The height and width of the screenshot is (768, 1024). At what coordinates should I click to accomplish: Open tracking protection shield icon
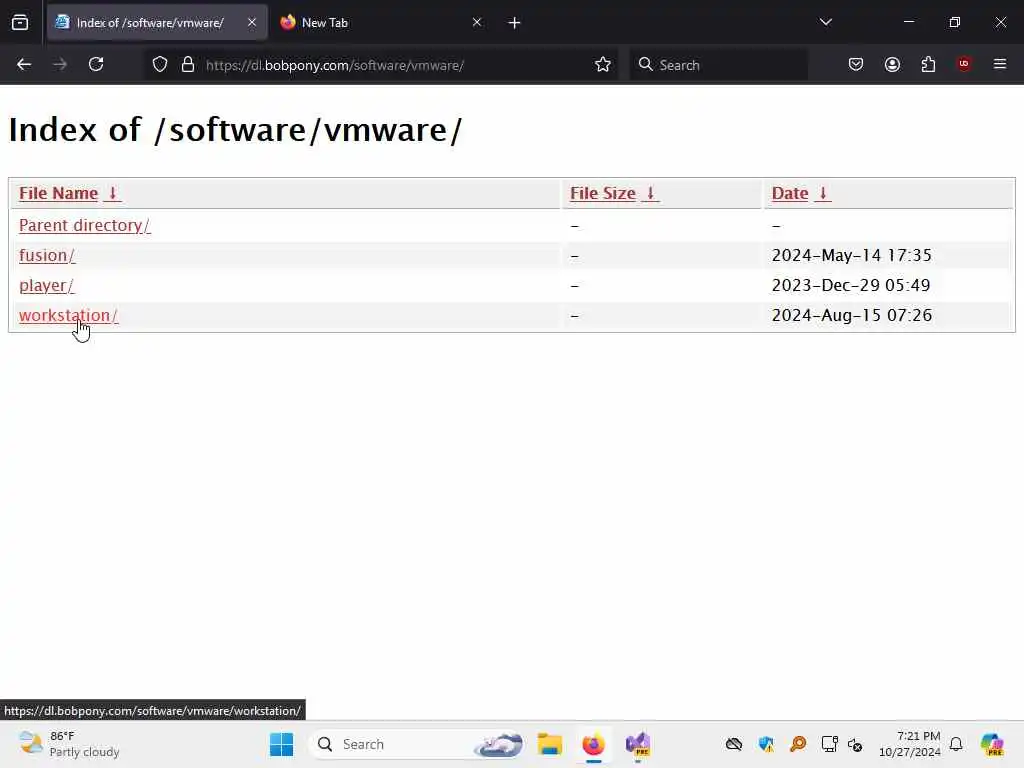coord(160,65)
